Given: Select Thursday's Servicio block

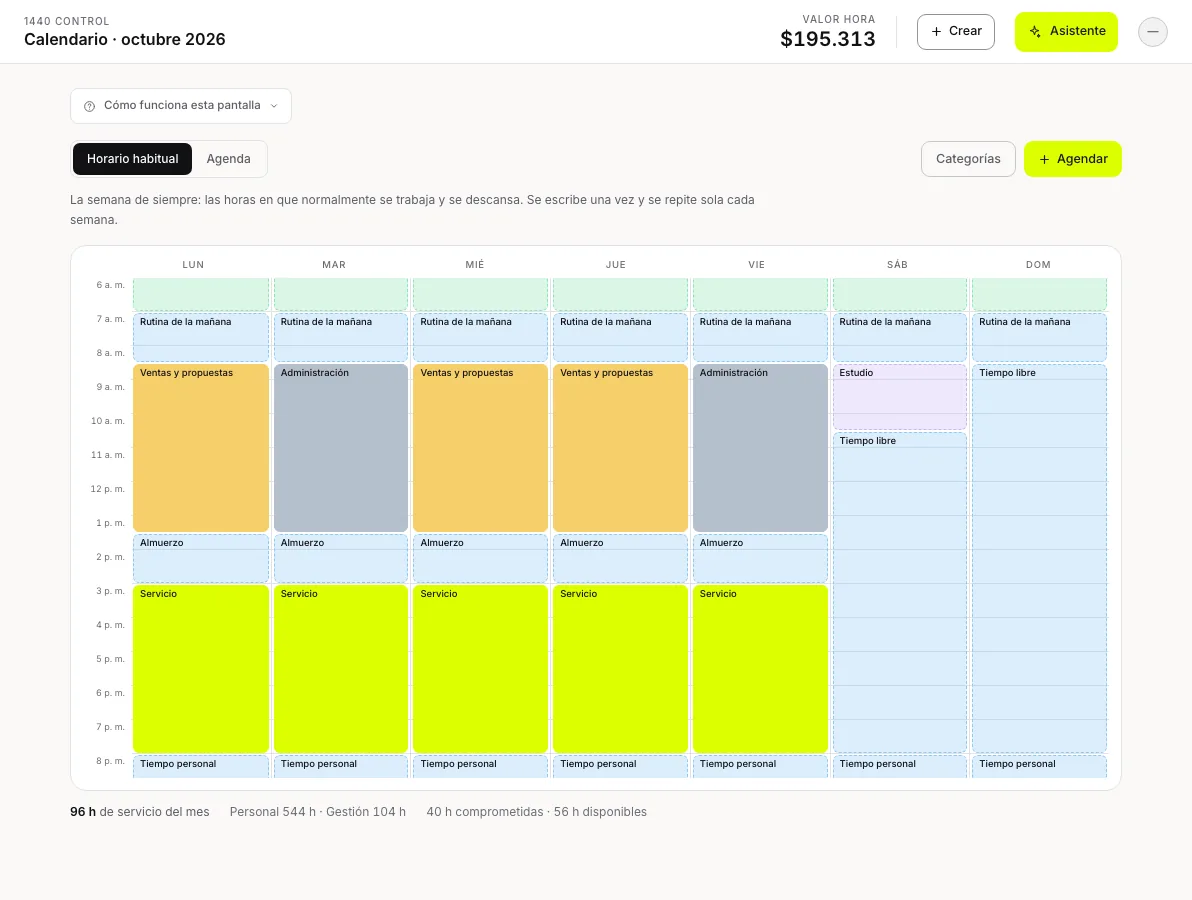Looking at the screenshot, I should (x=620, y=669).
